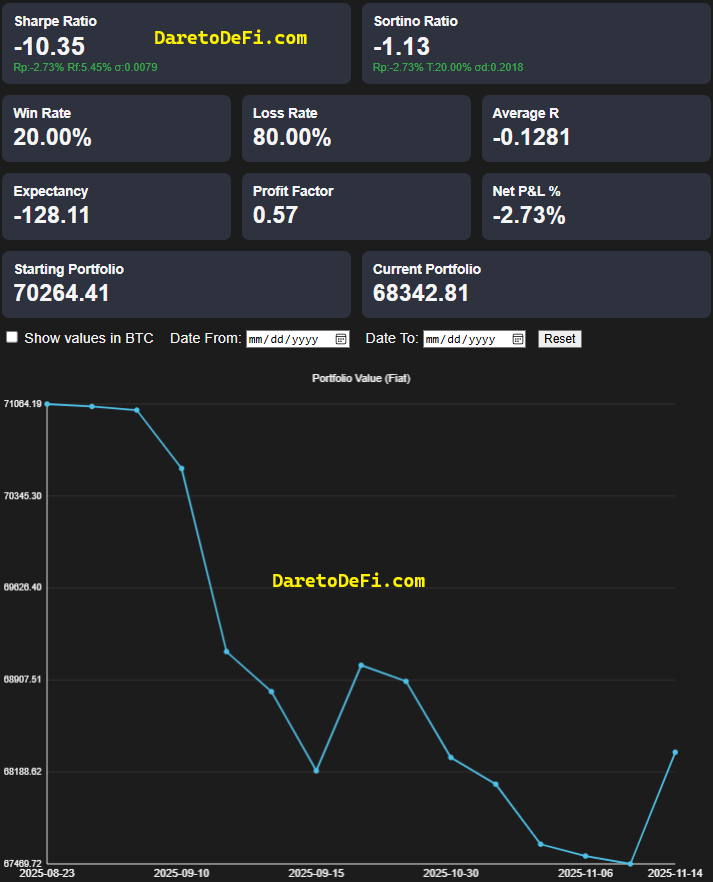Open the Date To calendar picker icon
The width and height of the screenshot is (713, 882).
[x=517, y=339]
